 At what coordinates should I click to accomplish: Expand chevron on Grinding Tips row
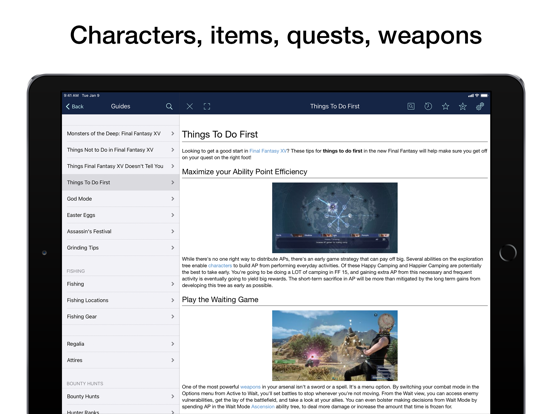[x=172, y=247]
